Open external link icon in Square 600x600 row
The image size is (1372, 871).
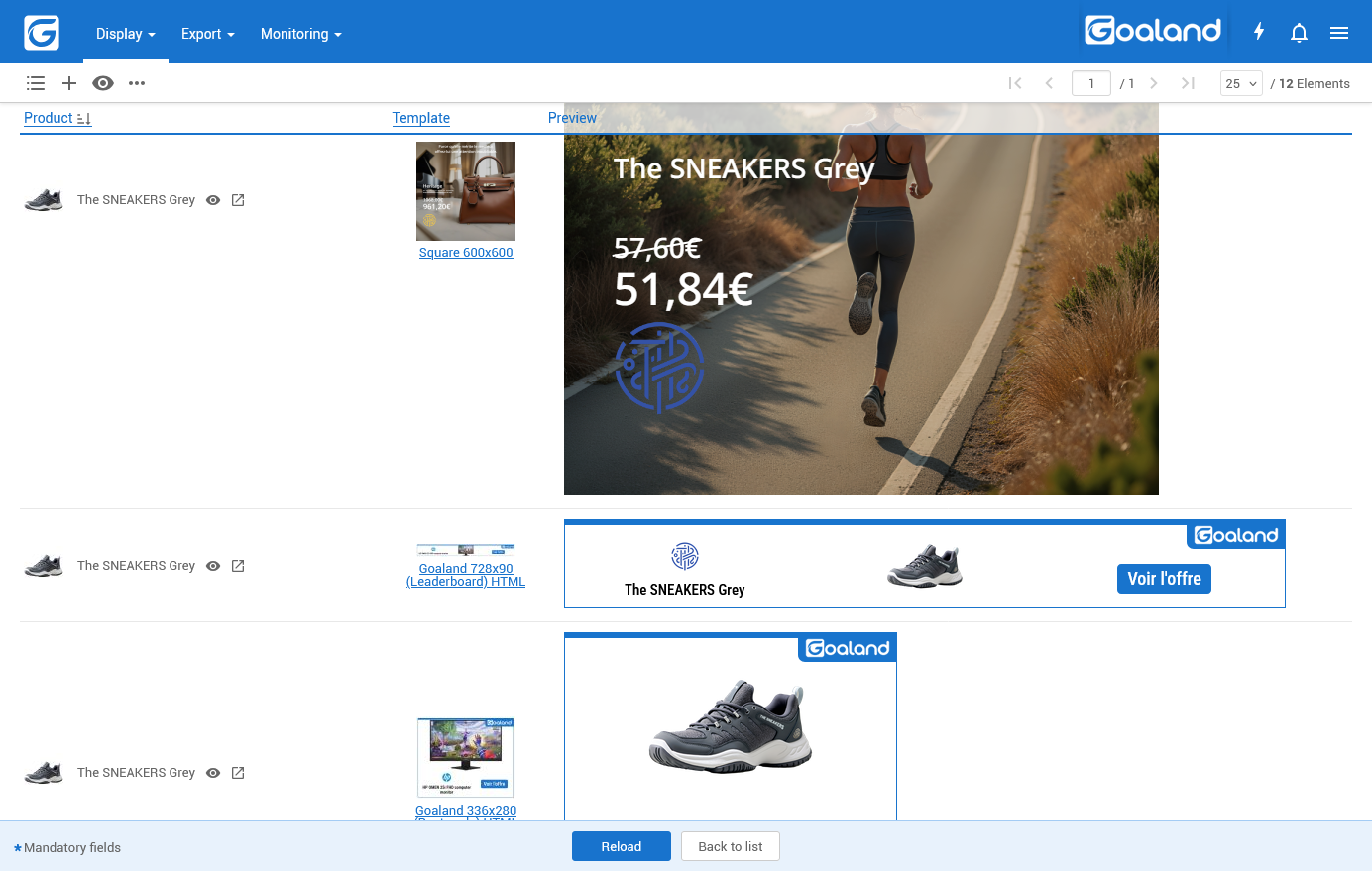238,200
